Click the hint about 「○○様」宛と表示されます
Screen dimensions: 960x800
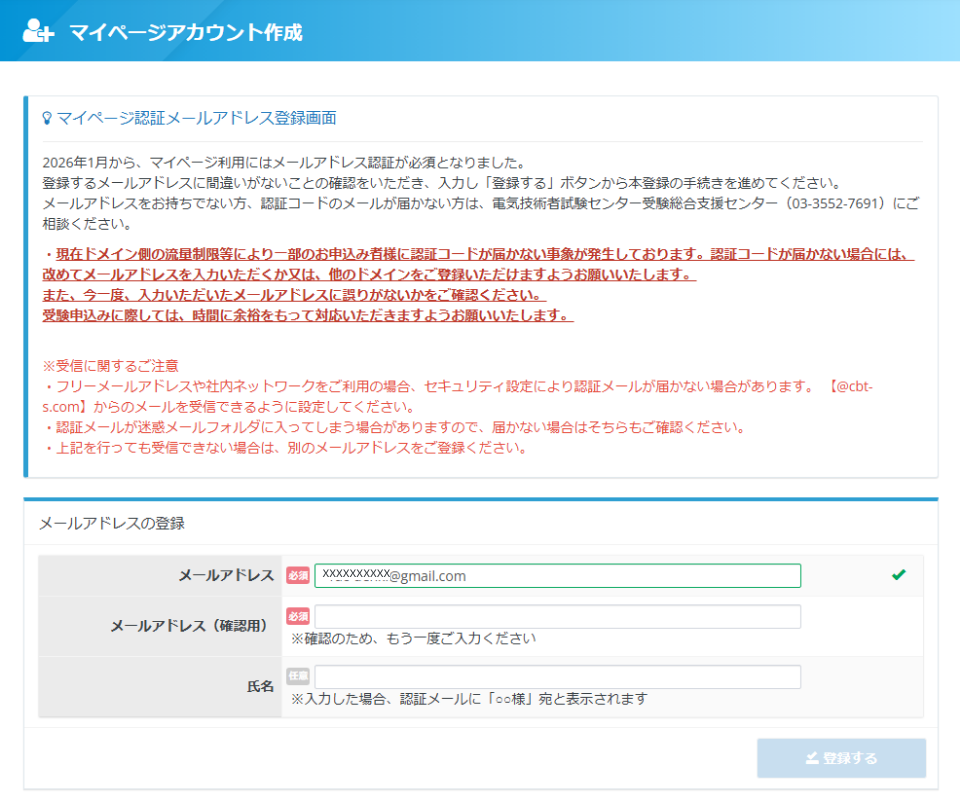(x=470, y=698)
